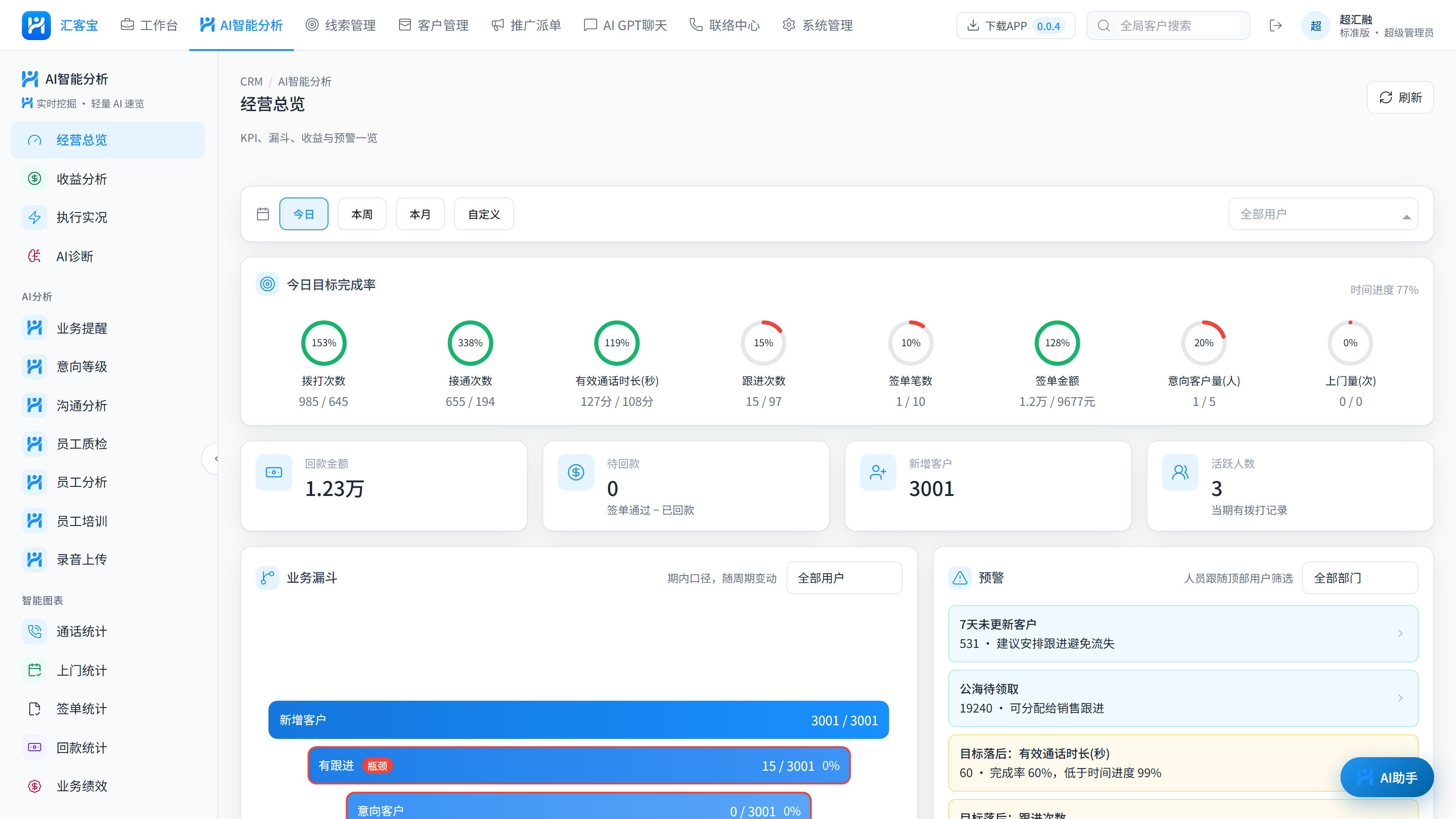The width and height of the screenshot is (1456, 819).
Task: Click CRM breadcrumb link
Action: (x=252, y=81)
